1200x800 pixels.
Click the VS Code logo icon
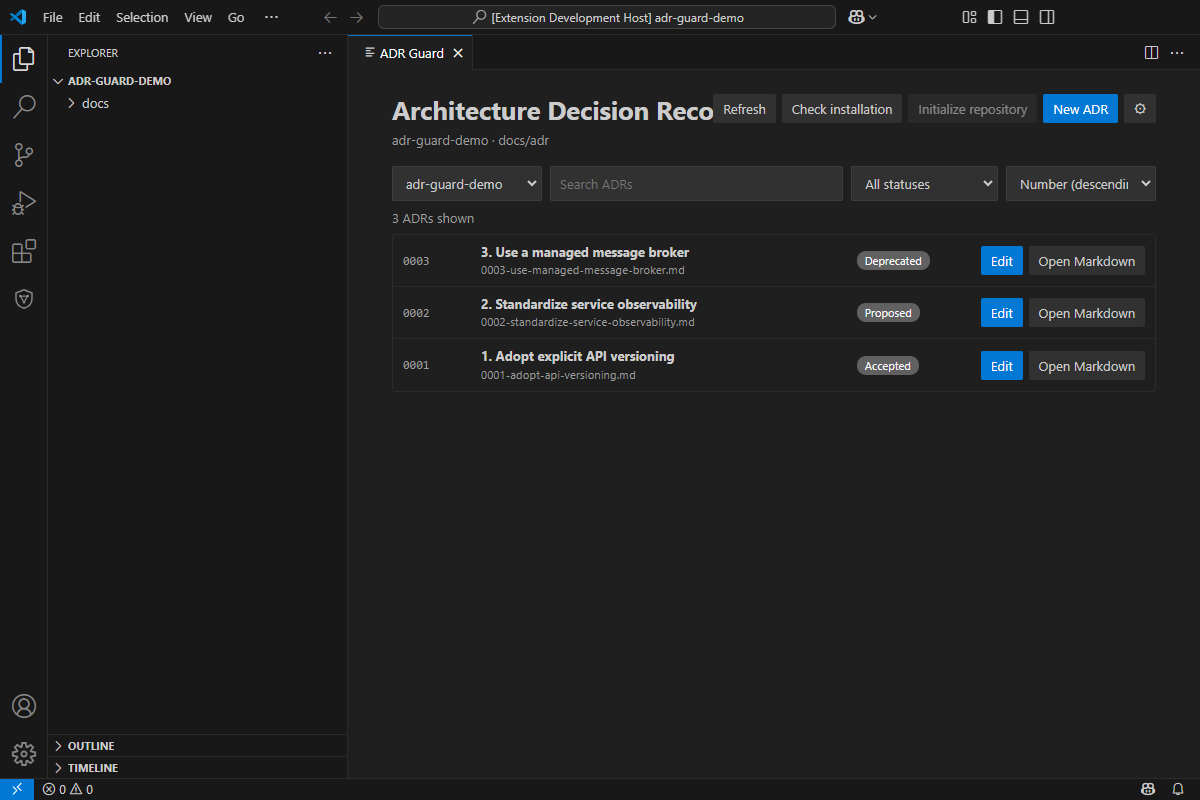point(18,17)
